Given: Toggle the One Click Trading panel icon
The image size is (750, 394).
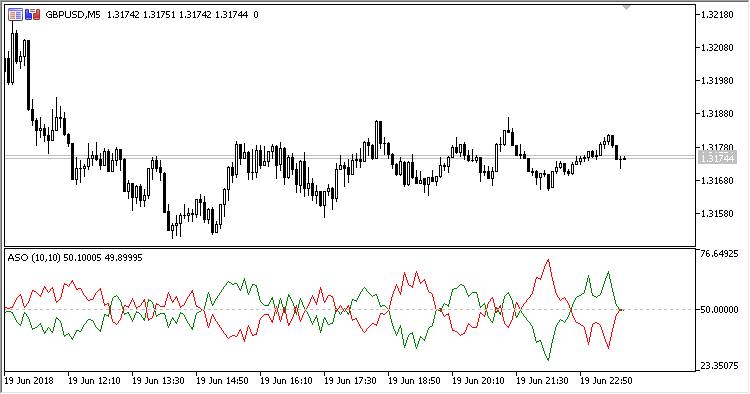Looking at the screenshot, I should [x=33, y=15].
